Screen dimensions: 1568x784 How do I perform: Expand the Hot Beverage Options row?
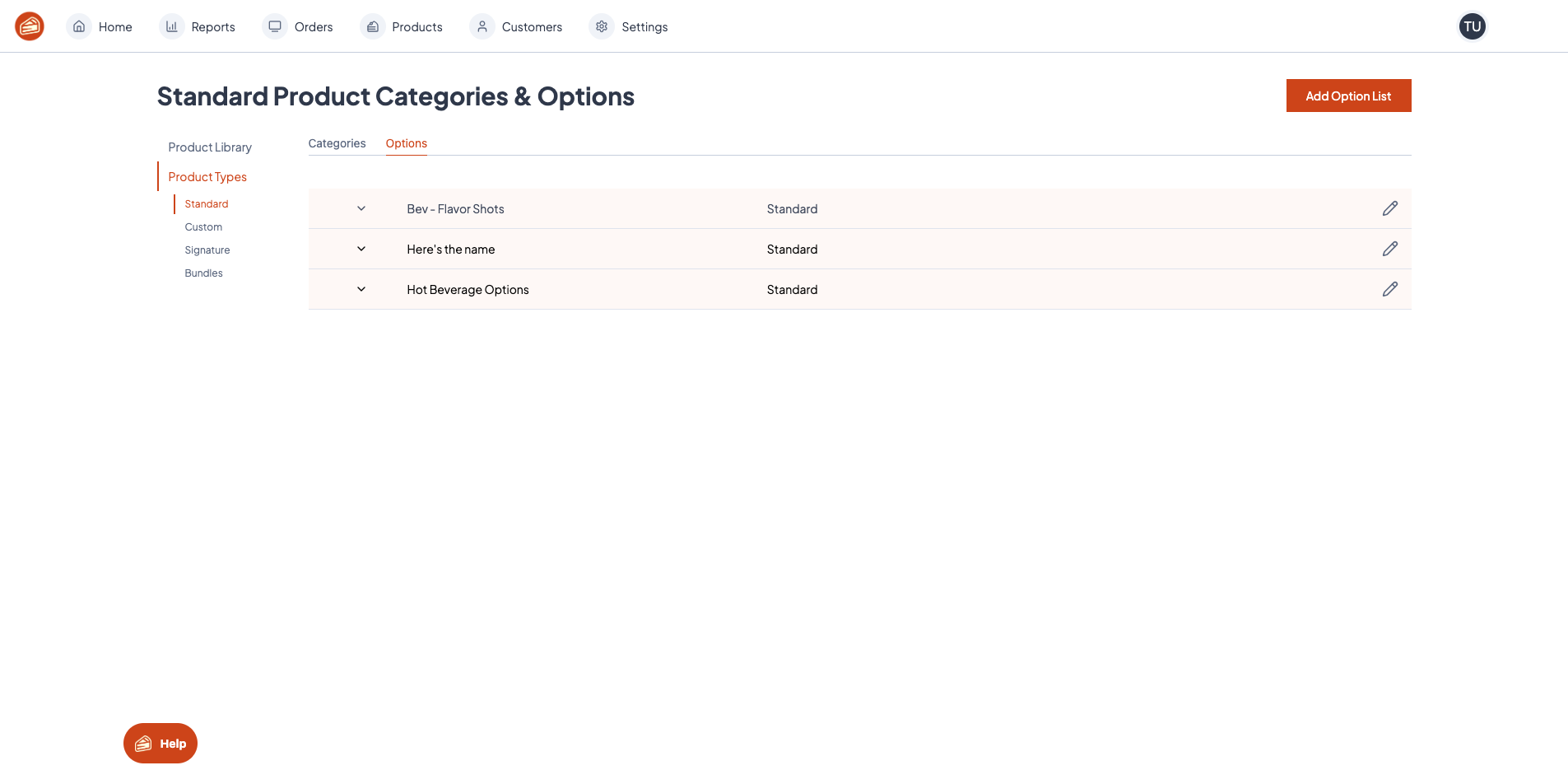pos(361,289)
